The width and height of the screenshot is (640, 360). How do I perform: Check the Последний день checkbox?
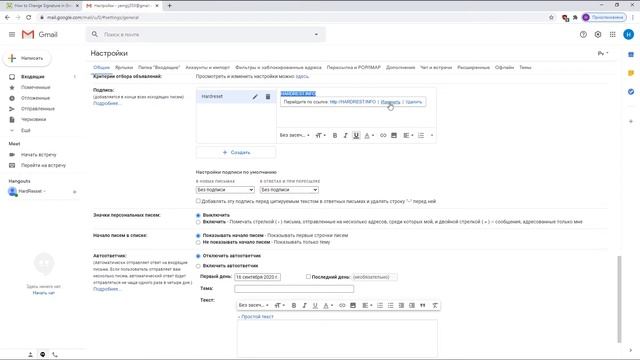tap(308, 277)
